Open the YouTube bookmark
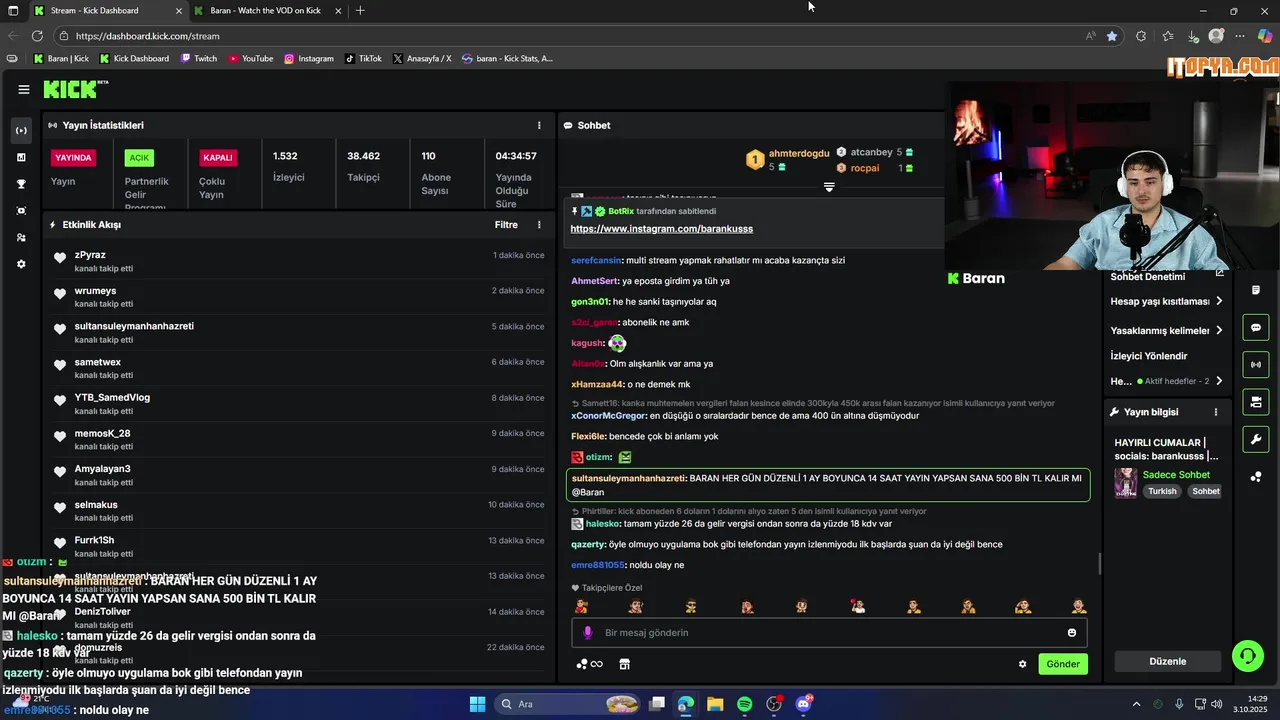Image resolution: width=1280 pixels, height=720 pixels. click(251, 58)
